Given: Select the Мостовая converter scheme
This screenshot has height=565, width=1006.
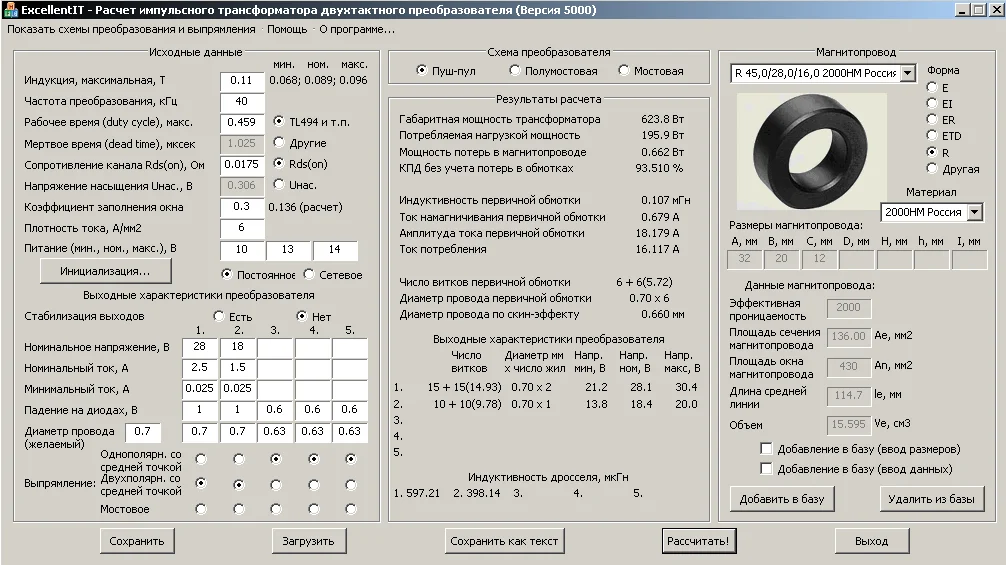Looking at the screenshot, I should 624,71.
